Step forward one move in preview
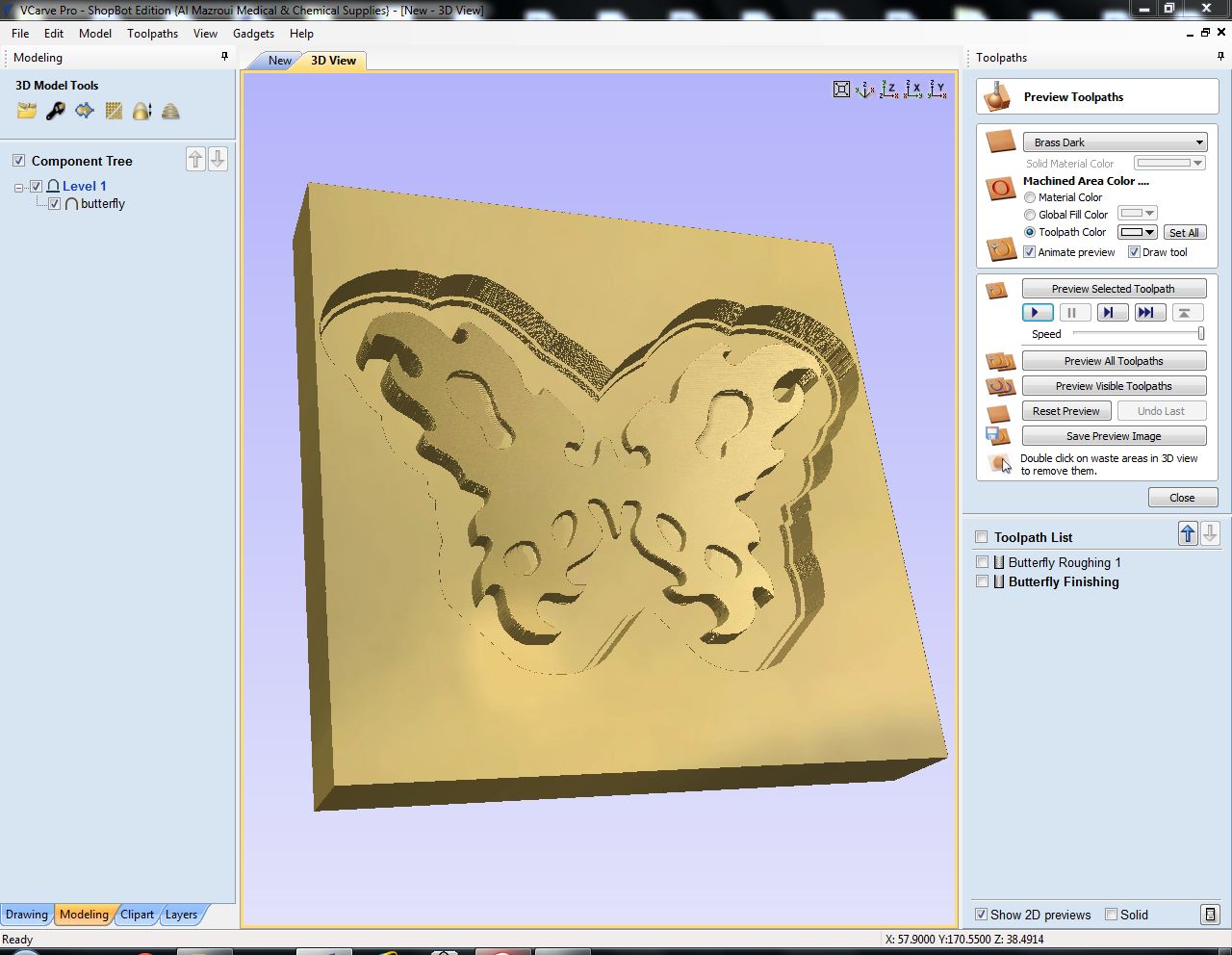The height and width of the screenshot is (955, 1232). pyautogui.click(x=1113, y=312)
